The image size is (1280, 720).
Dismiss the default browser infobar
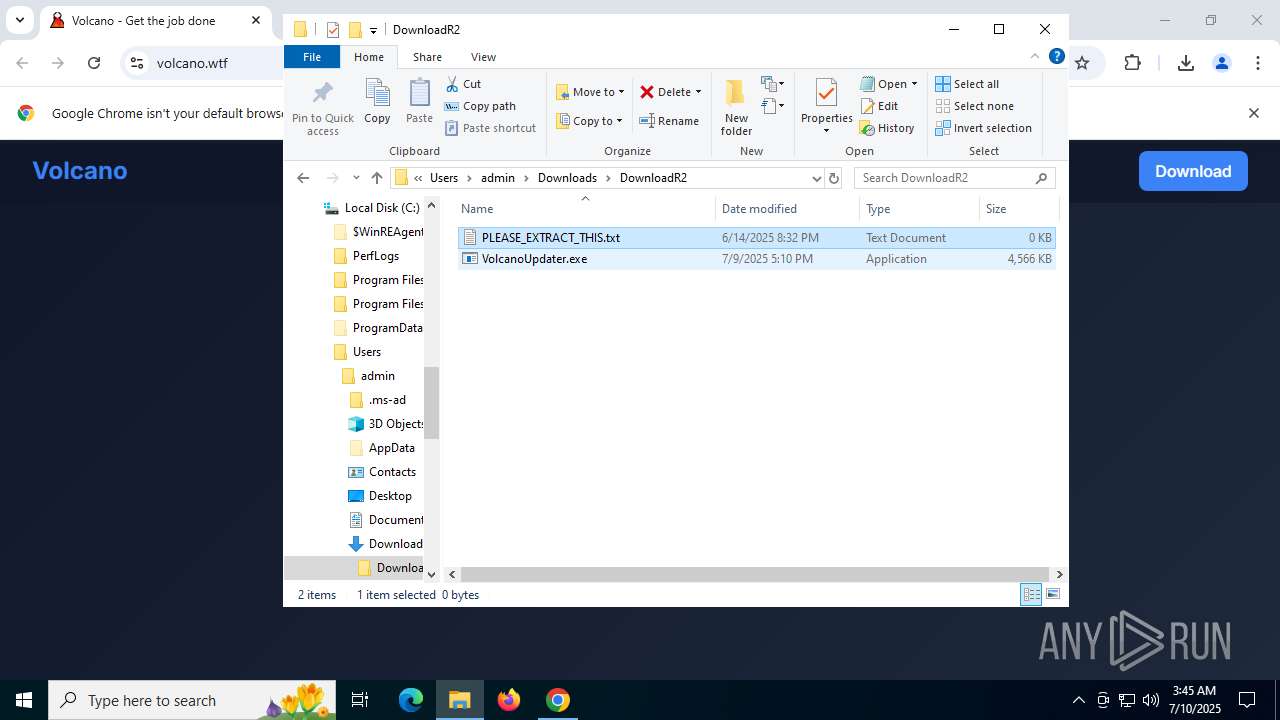coord(1253,113)
